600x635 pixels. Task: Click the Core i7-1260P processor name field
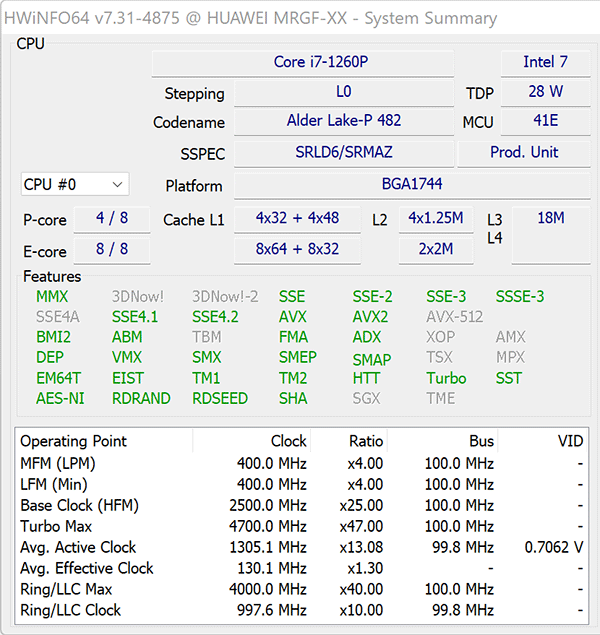click(321, 62)
